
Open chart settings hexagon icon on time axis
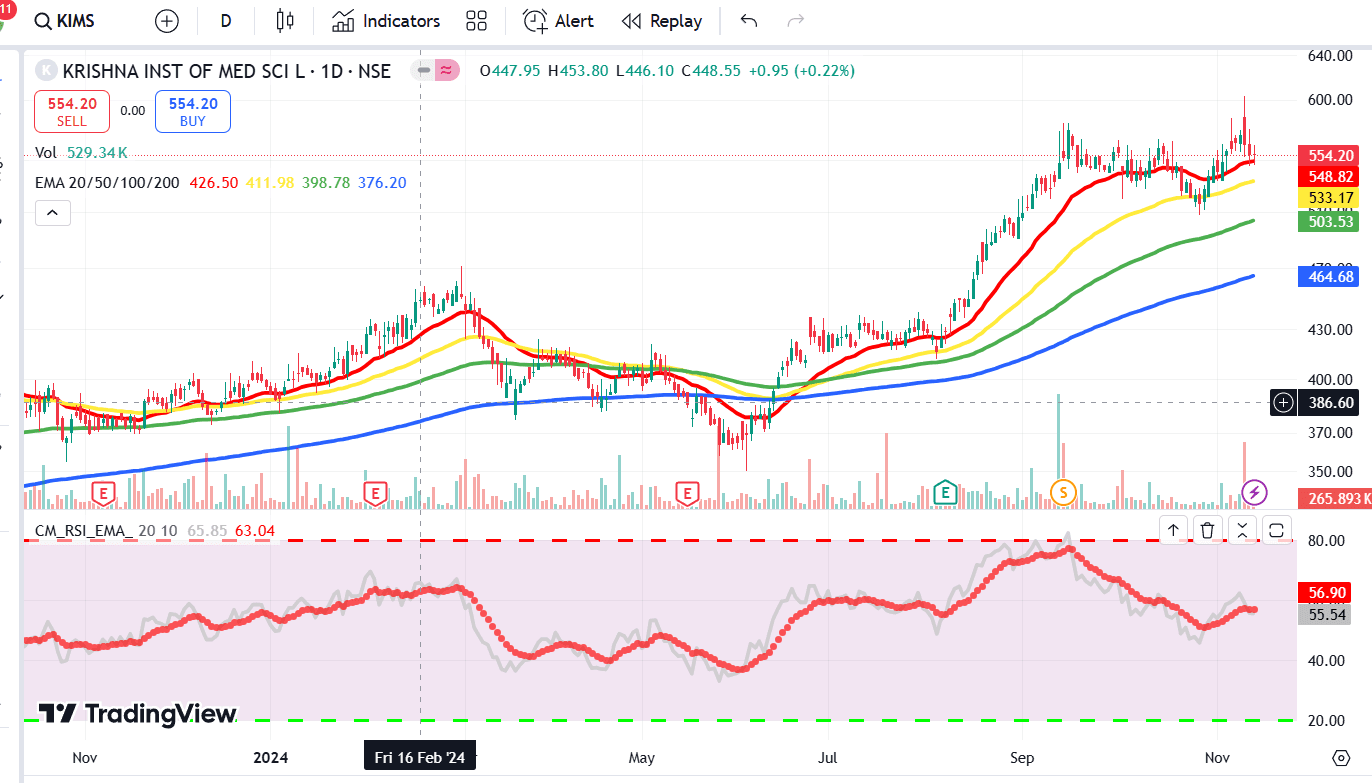1341,757
